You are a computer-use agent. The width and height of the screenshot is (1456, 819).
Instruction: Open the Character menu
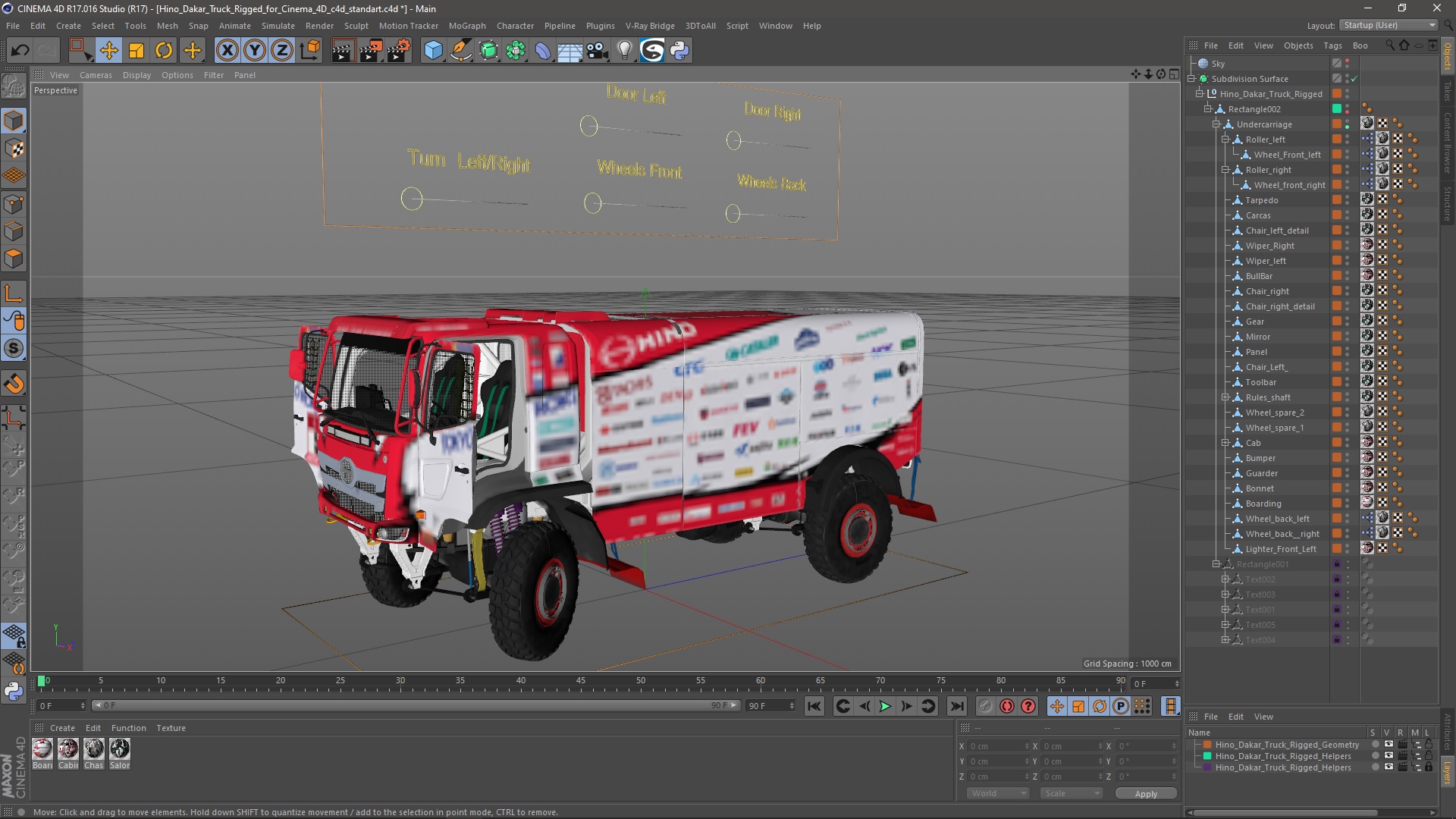point(515,26)
